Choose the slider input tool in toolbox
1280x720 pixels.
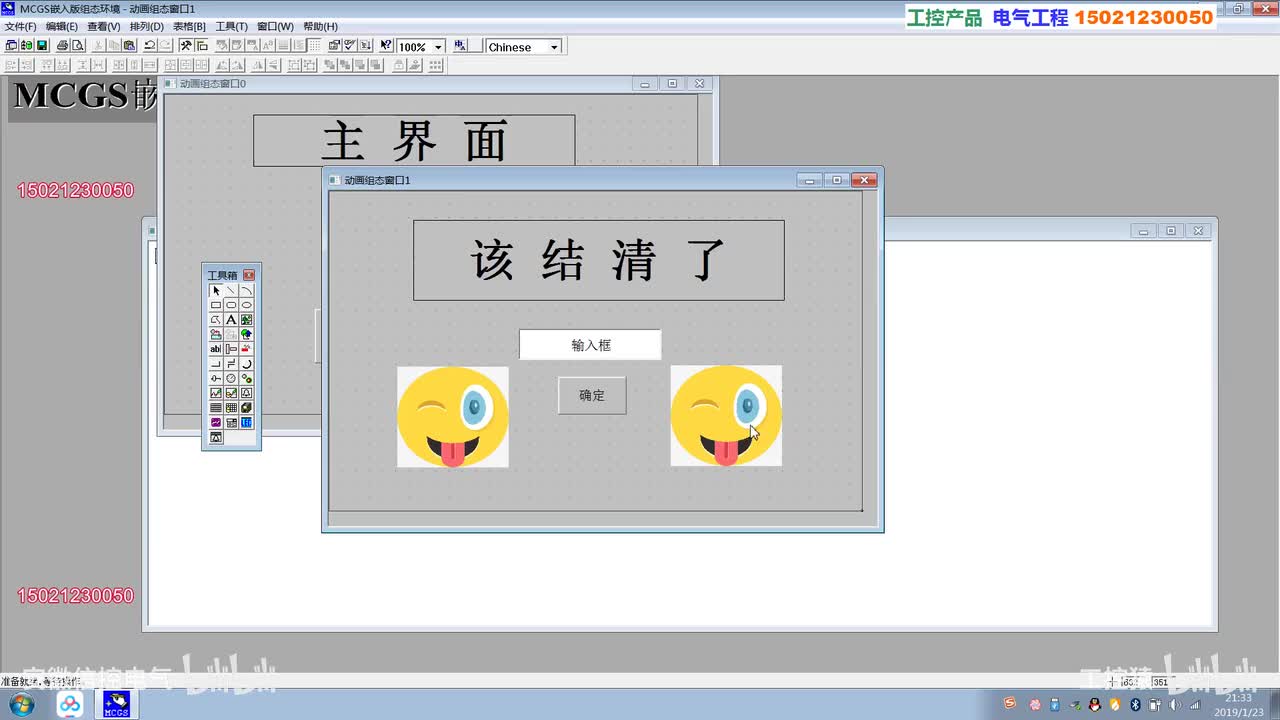(216, 378)
